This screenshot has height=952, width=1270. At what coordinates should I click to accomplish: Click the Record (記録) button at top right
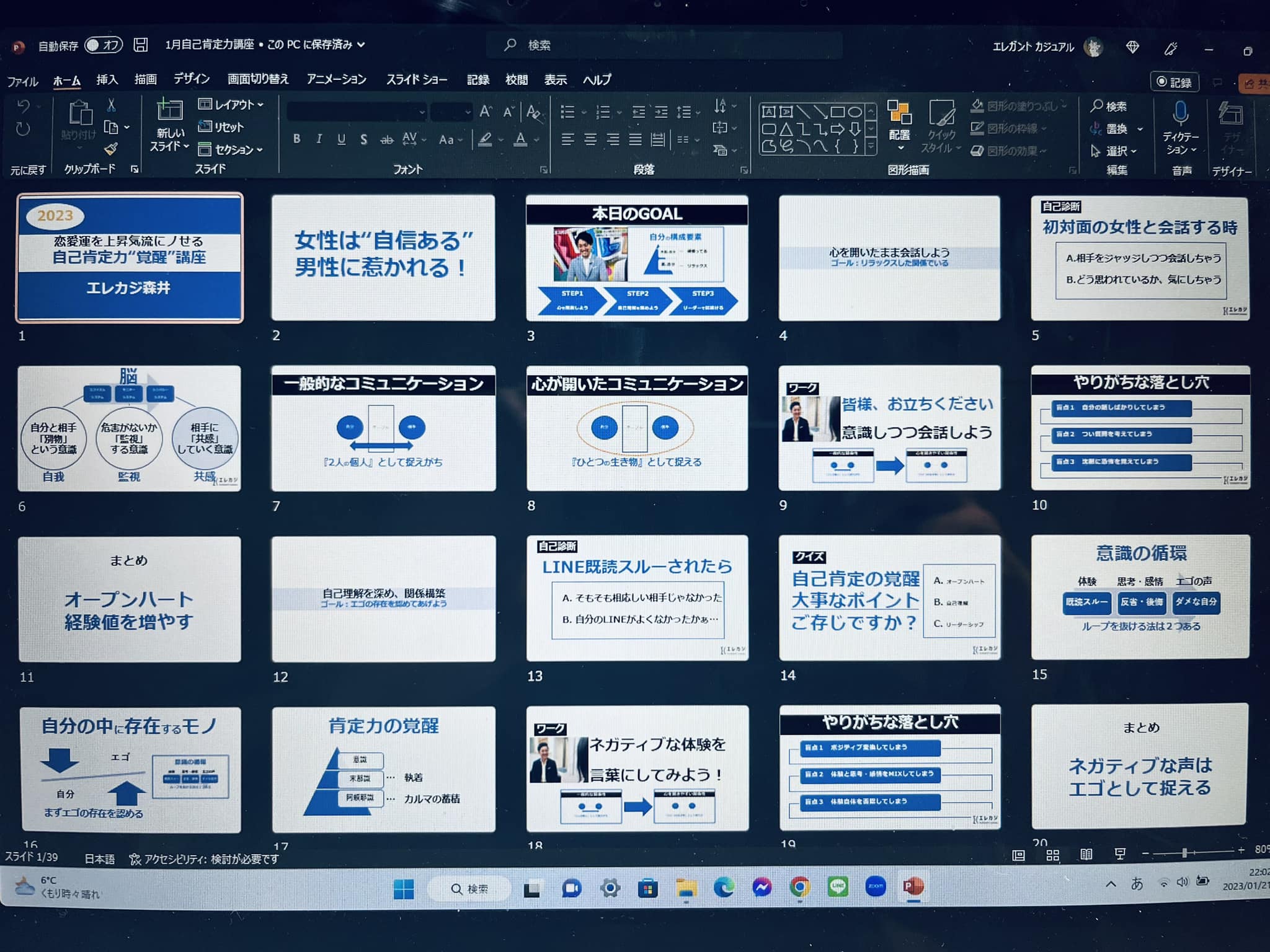click(x=1175, y=82)
